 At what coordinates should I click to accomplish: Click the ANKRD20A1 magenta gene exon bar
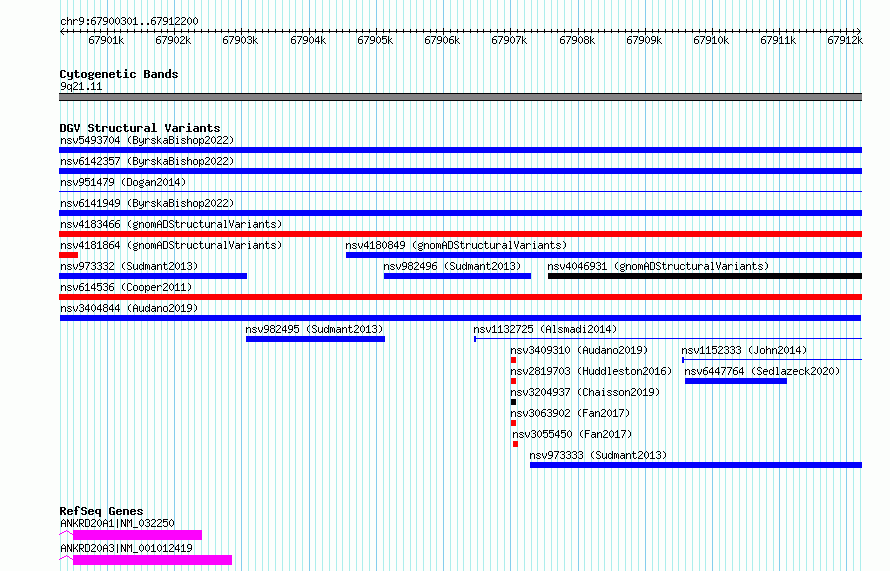coord(137,535)
